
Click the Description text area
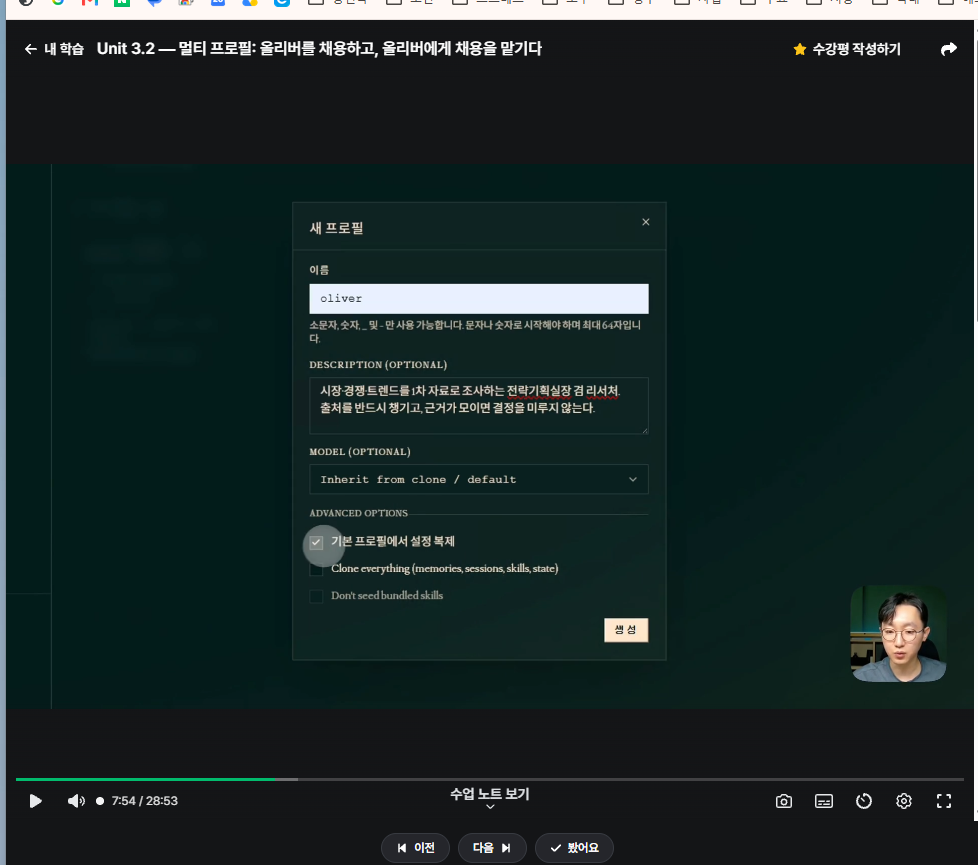tap(478, 405)
